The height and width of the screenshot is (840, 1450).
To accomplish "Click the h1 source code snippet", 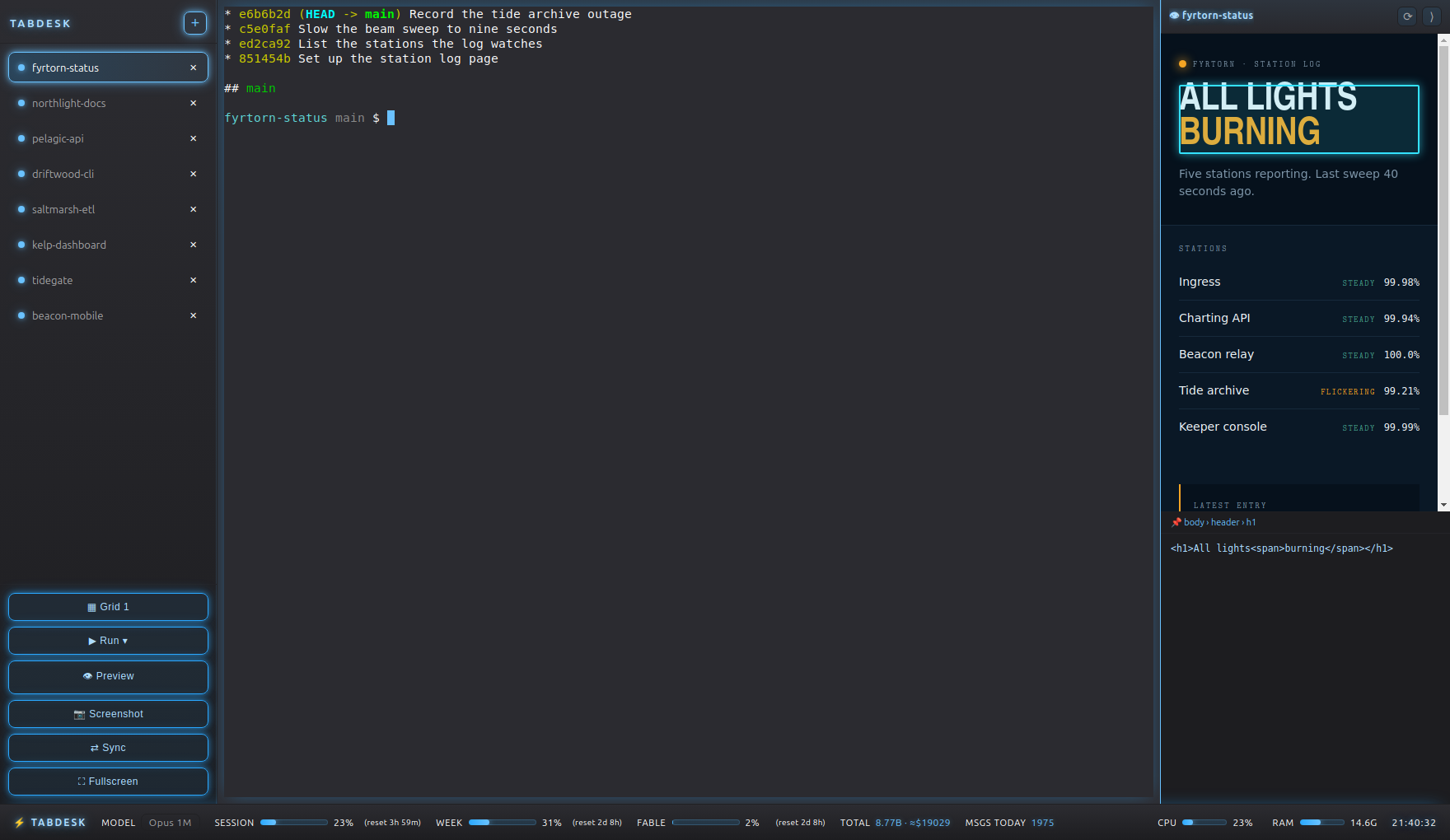I will 1281,548.
